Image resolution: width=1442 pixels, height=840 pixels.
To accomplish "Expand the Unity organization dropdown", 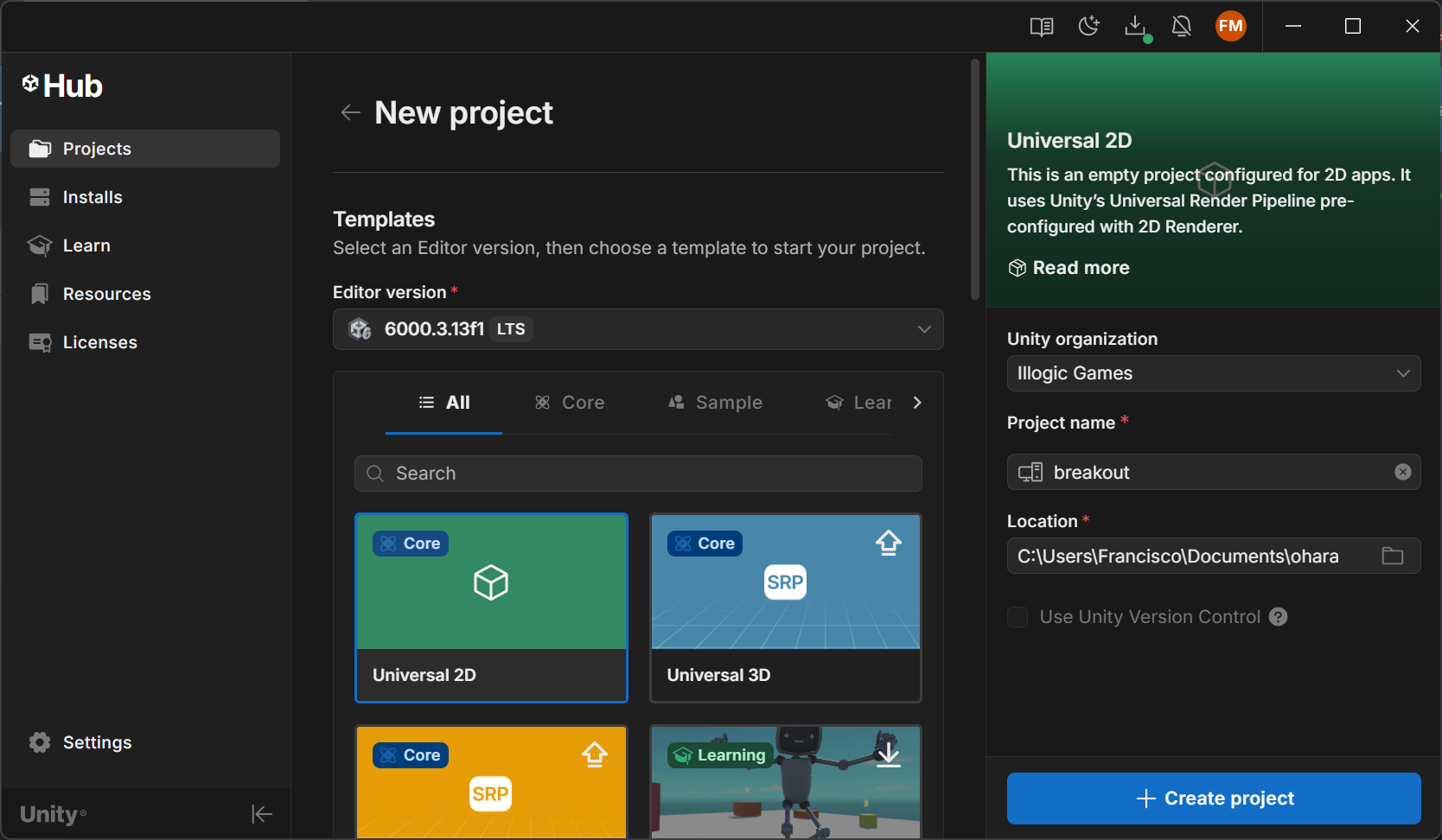I will click(1214, 373).
